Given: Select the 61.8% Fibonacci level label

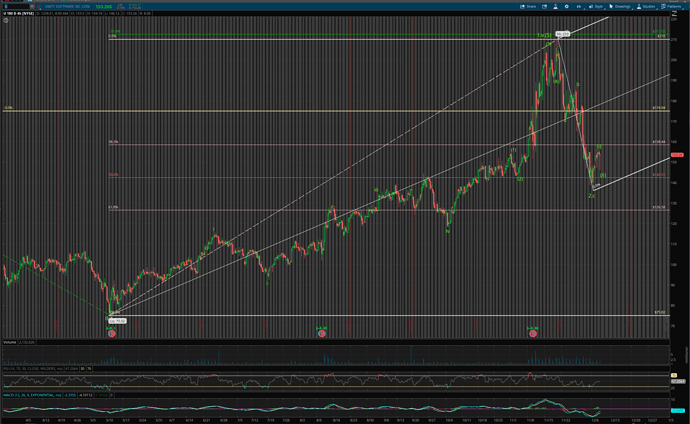Looking at the screenshot, I should tap(113, 207).
